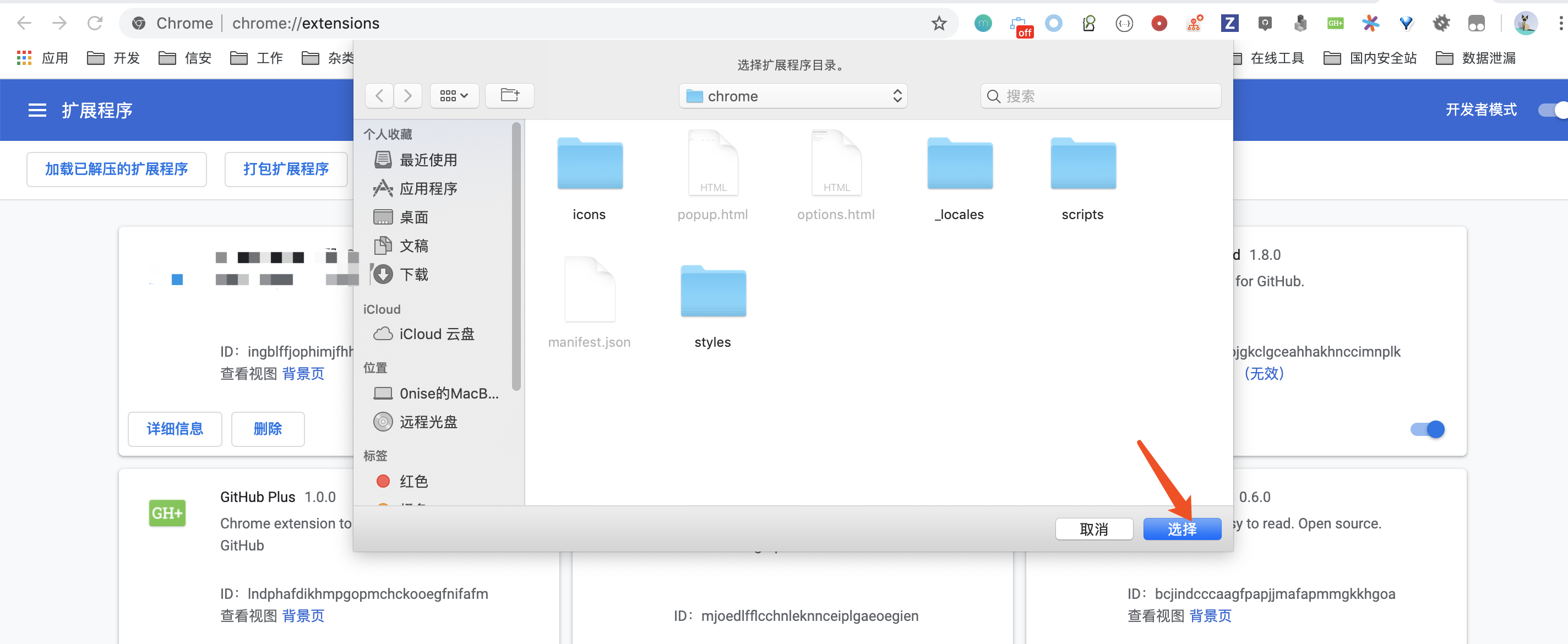Select 下载 in the sidebar favorites

coord(414,275)
